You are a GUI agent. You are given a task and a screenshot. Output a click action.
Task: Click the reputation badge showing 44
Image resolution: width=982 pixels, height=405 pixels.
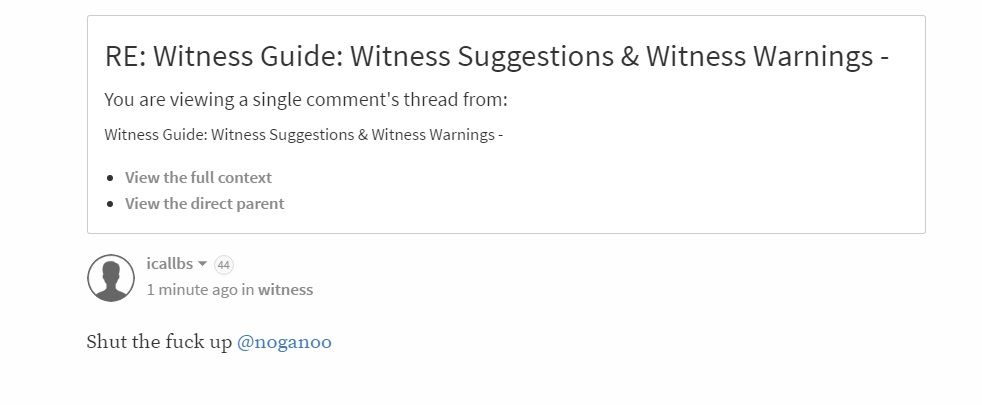[224, 265]
